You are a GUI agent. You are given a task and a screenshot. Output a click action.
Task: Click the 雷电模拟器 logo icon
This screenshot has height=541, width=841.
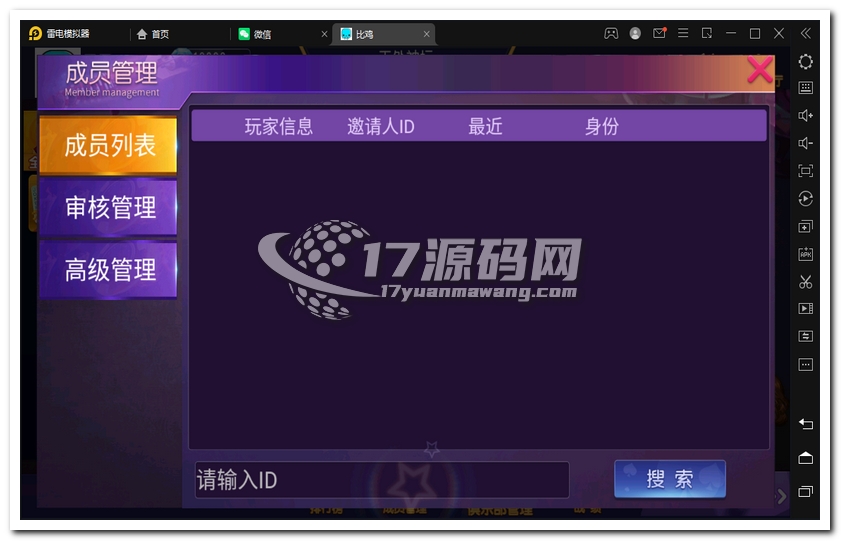[35, 34]
